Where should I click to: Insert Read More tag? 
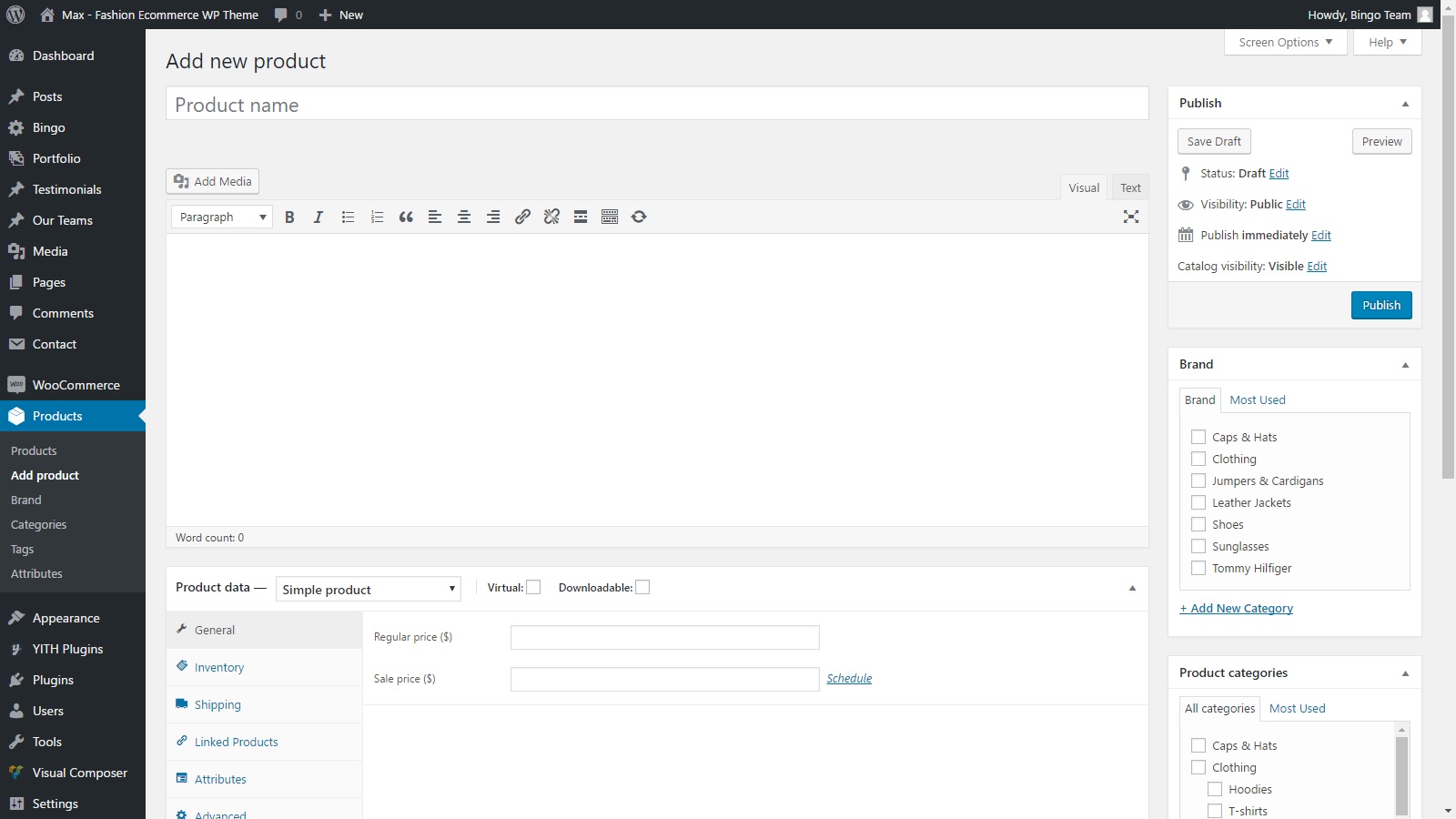pyautogui.click(x=581, y=217)
